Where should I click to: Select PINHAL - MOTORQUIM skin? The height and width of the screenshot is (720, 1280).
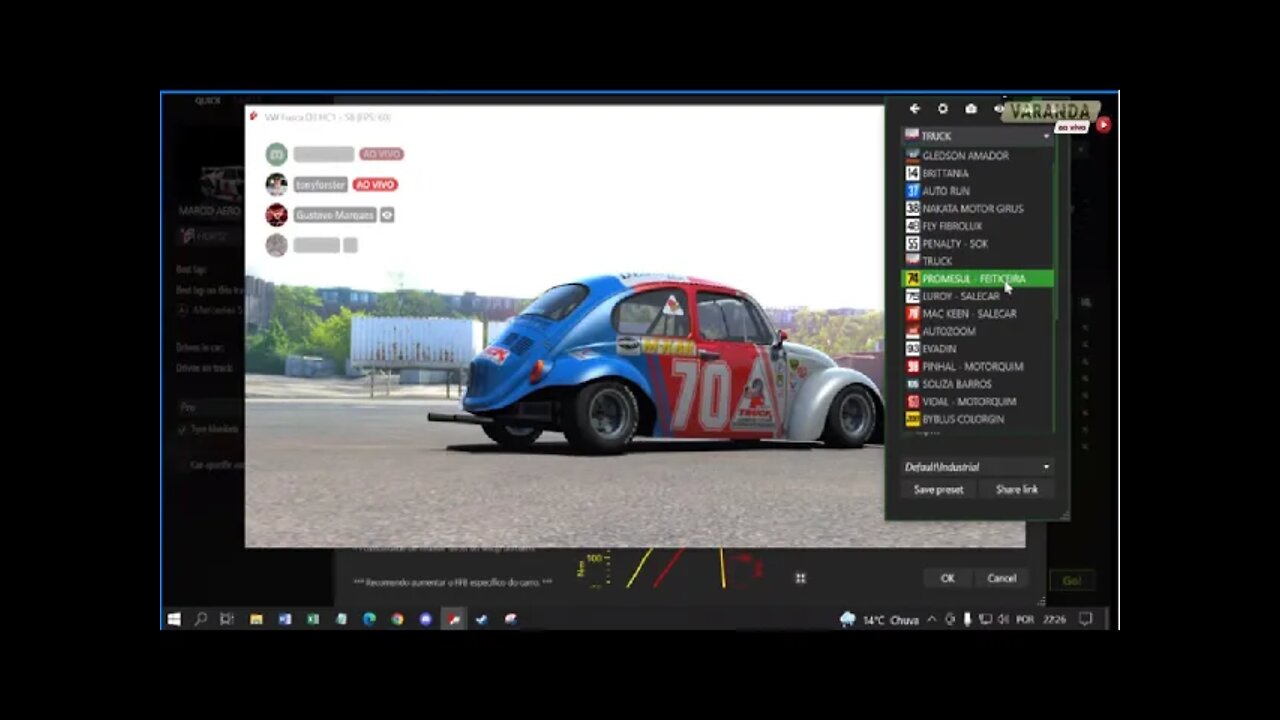pos(978,366)
